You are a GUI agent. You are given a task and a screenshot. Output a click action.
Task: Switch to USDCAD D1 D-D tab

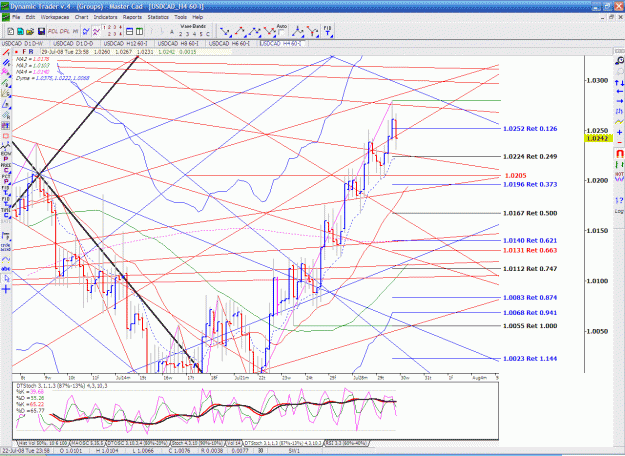click(x=73, y=43)
